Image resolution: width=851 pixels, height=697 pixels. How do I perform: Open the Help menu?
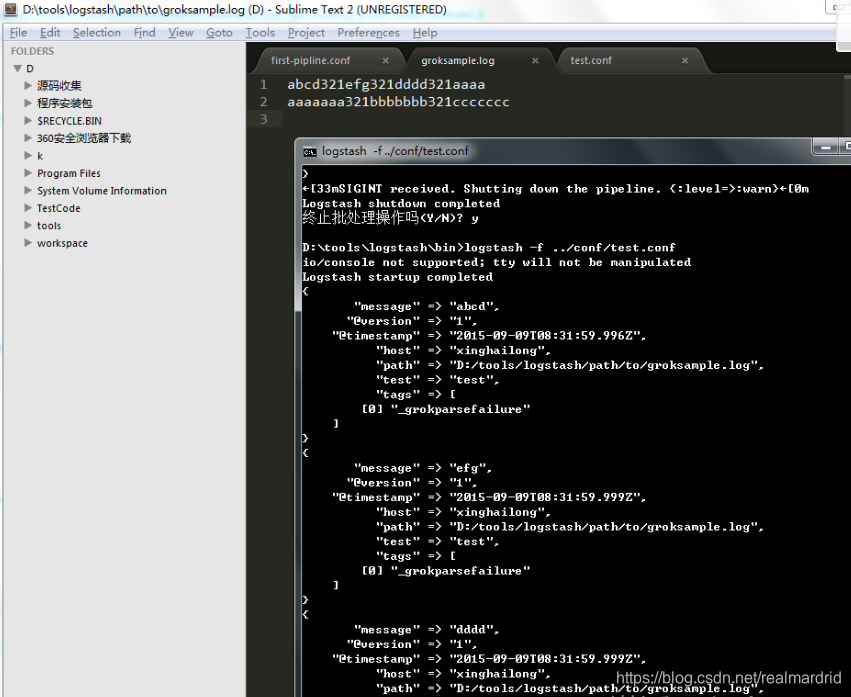coord(425,33)
